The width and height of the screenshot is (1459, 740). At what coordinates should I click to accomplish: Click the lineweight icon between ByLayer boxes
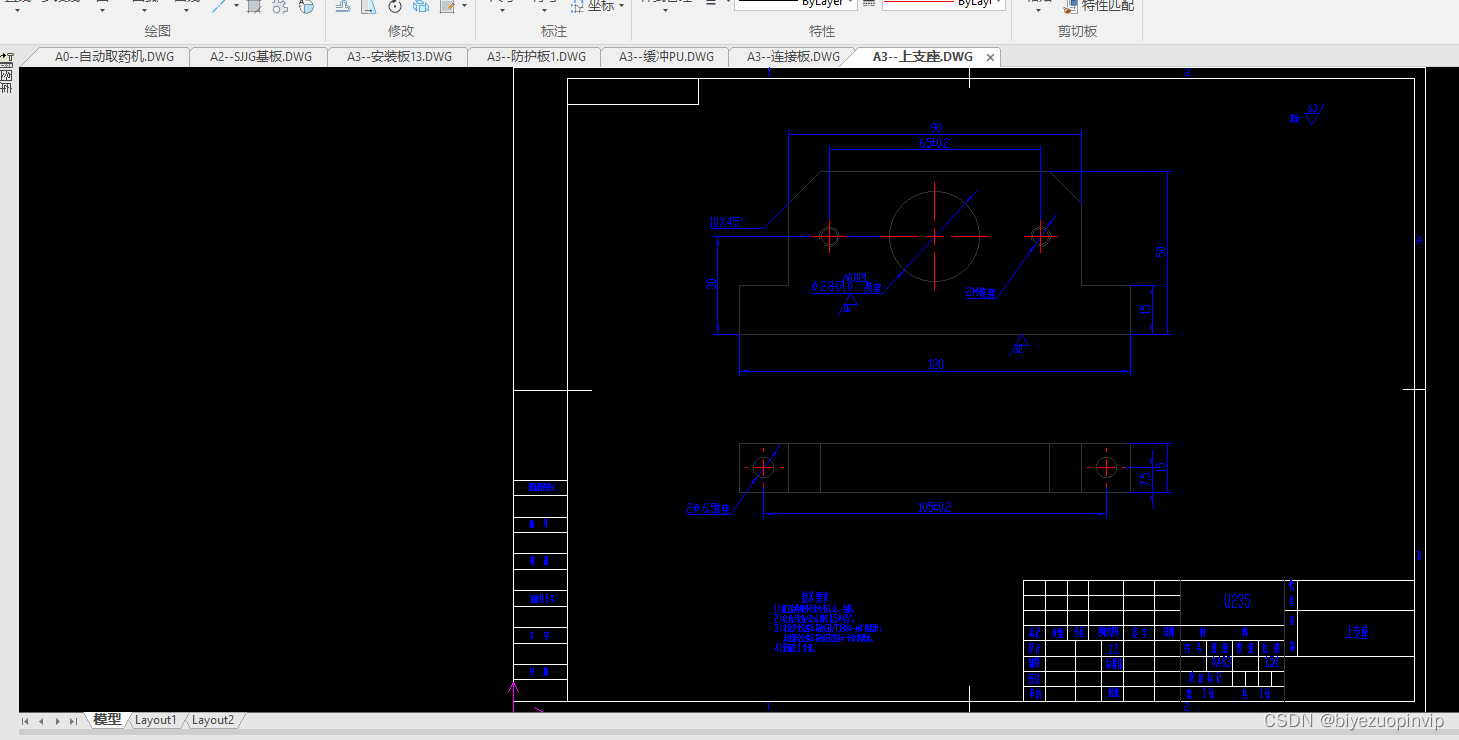[x=869, y=4]
